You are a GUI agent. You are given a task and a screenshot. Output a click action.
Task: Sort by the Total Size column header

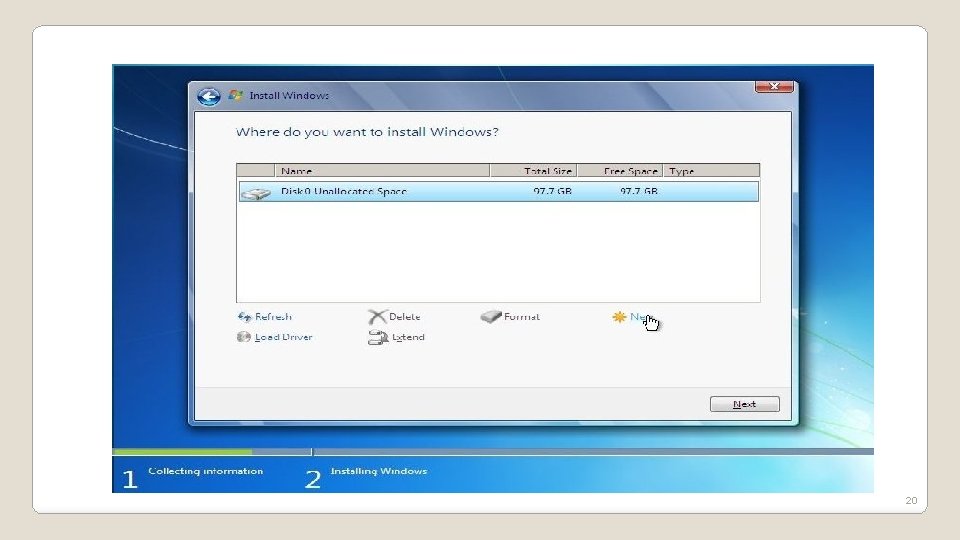[533, 170]
